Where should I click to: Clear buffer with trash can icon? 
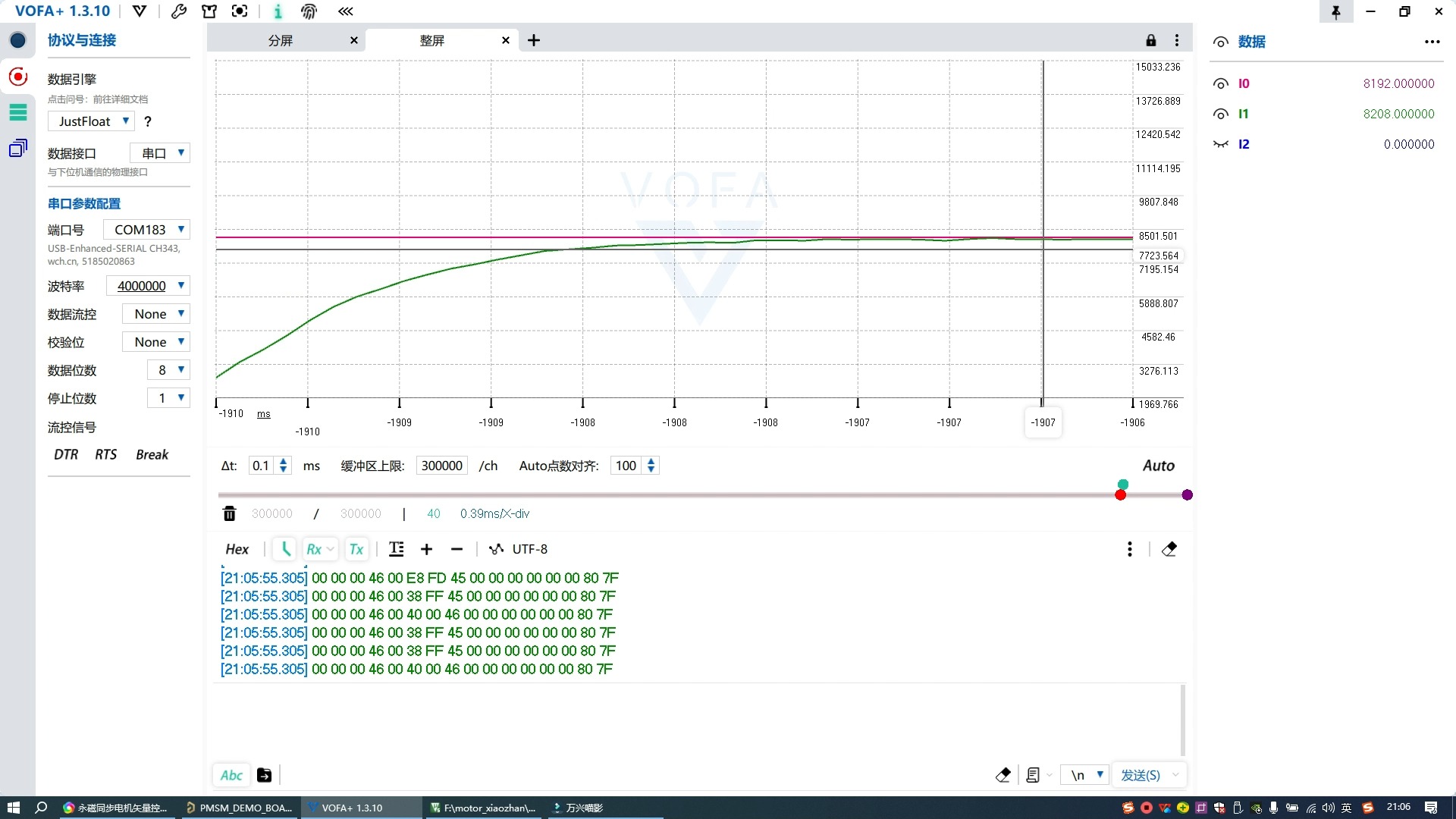point(229,513)
